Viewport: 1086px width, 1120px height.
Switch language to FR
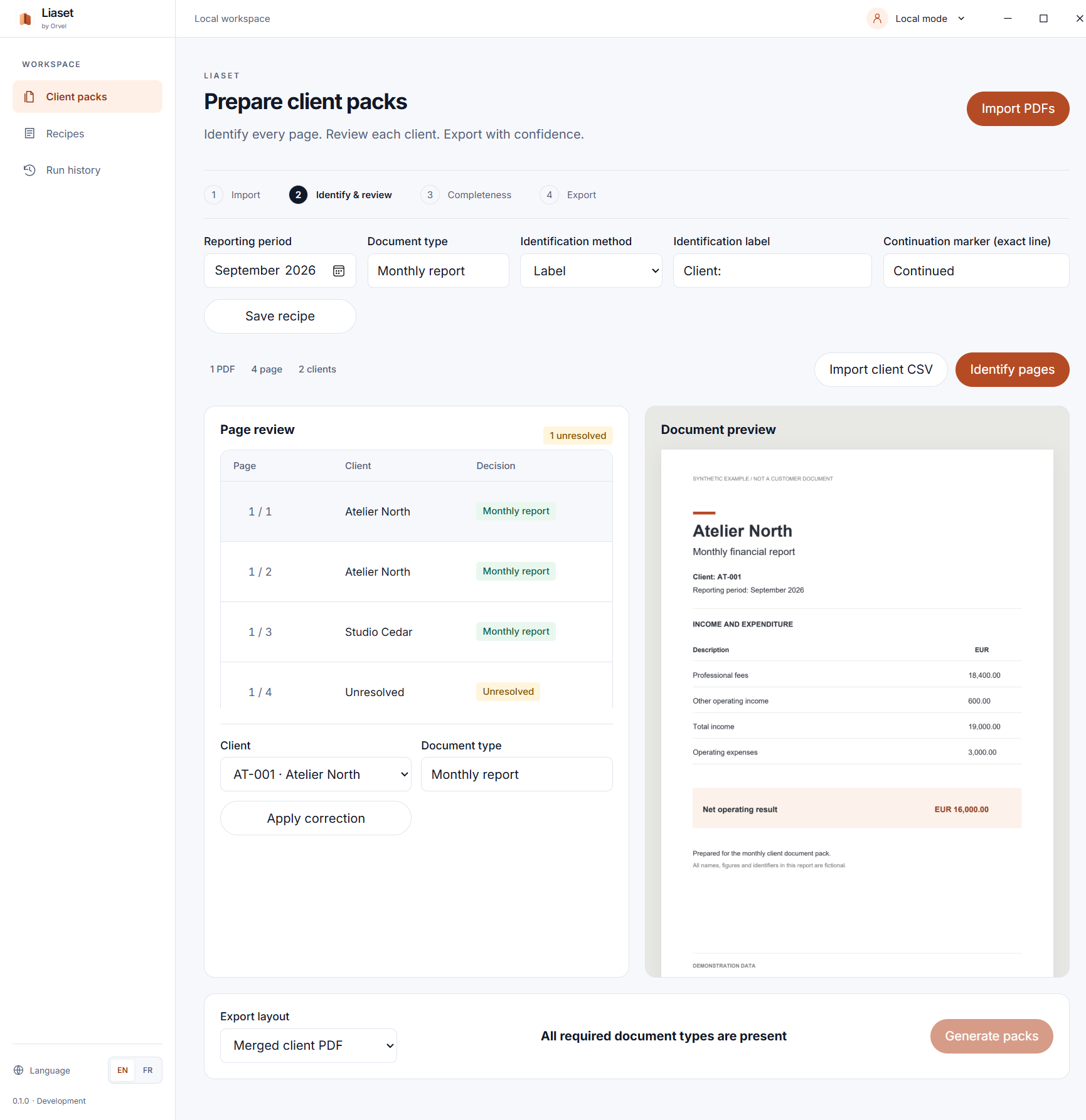147,1070
